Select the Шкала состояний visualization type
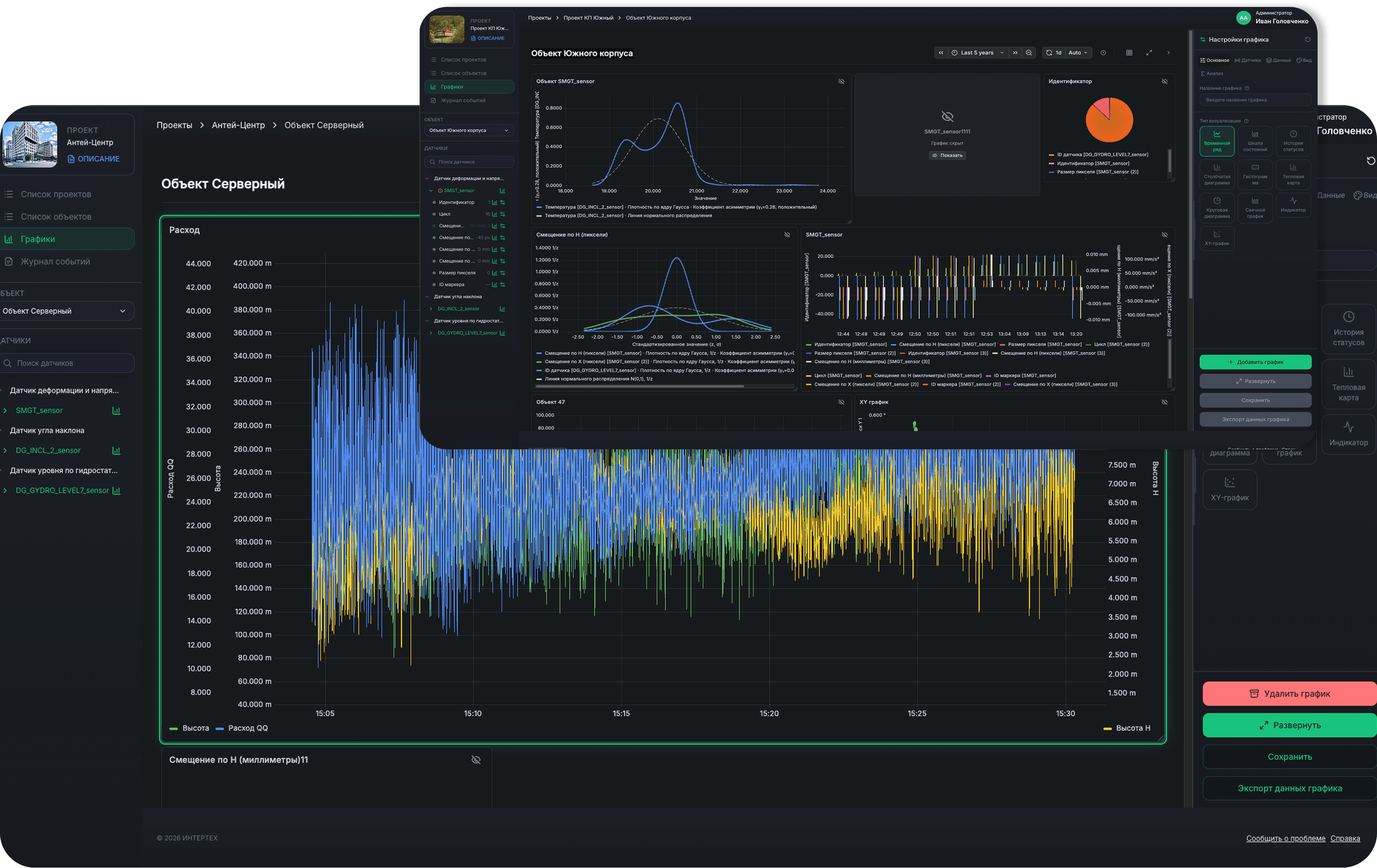 click(x=1255, y=141)
